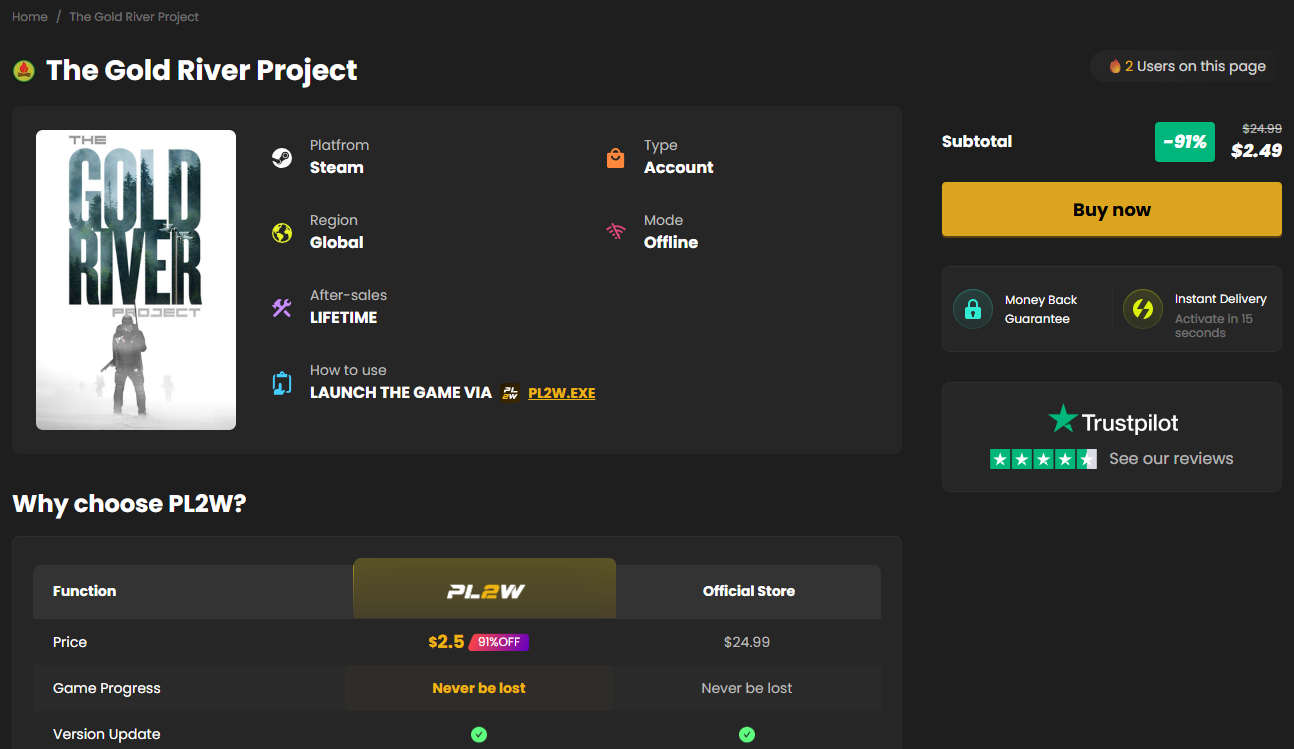Click the 2 Users on this page badge
The height and width of the screenshot is (749, 1294).
coord(1186,66)
